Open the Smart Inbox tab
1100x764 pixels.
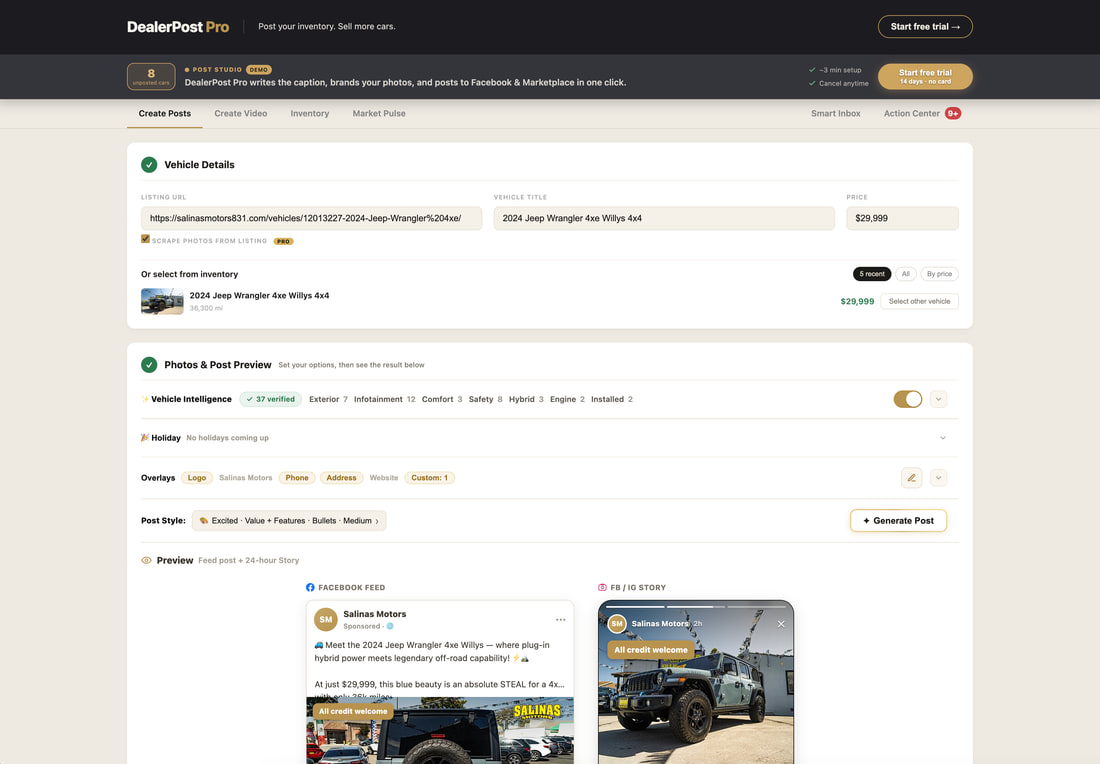(836, 114)
